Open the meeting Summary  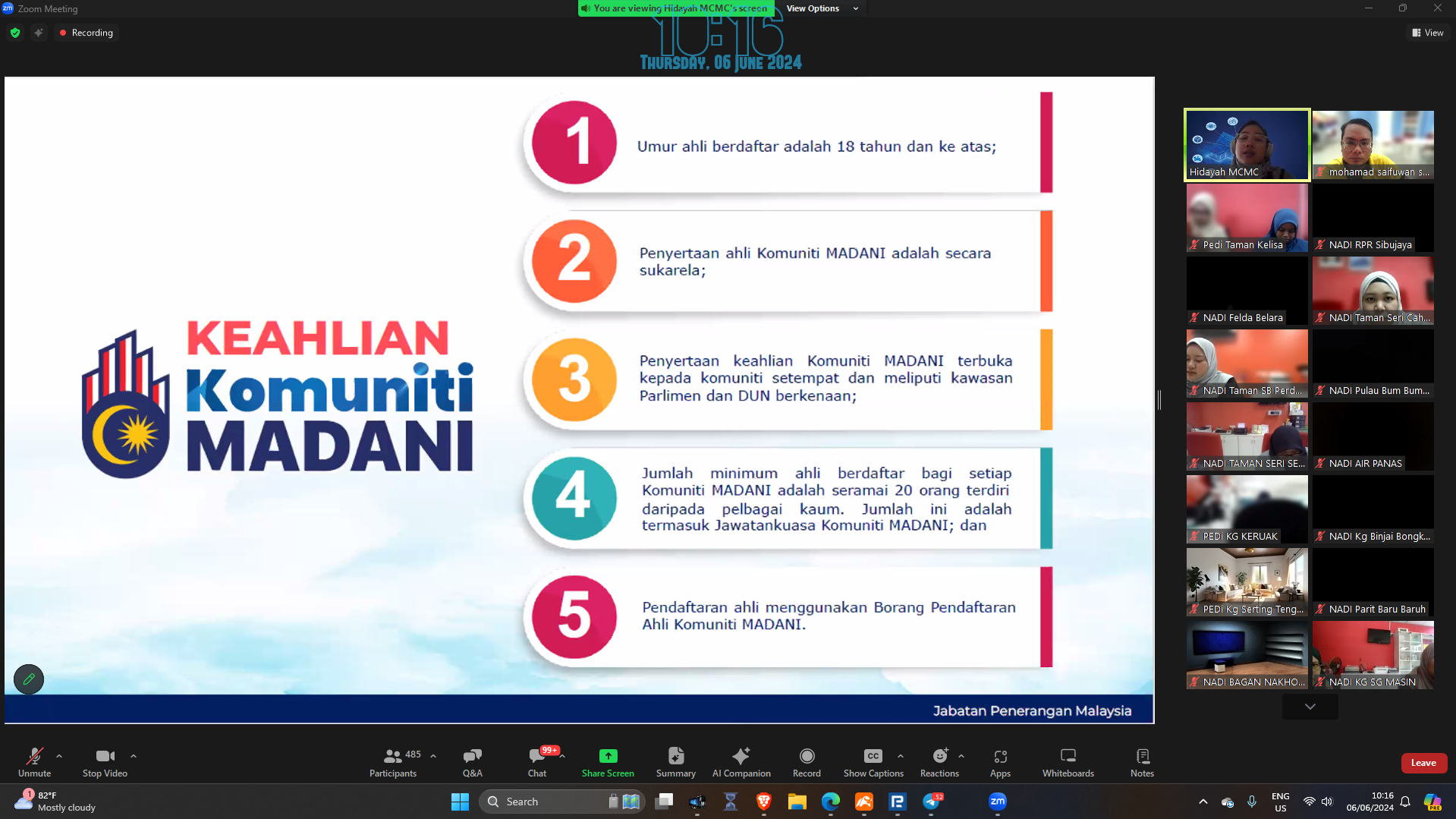point(675,762)
